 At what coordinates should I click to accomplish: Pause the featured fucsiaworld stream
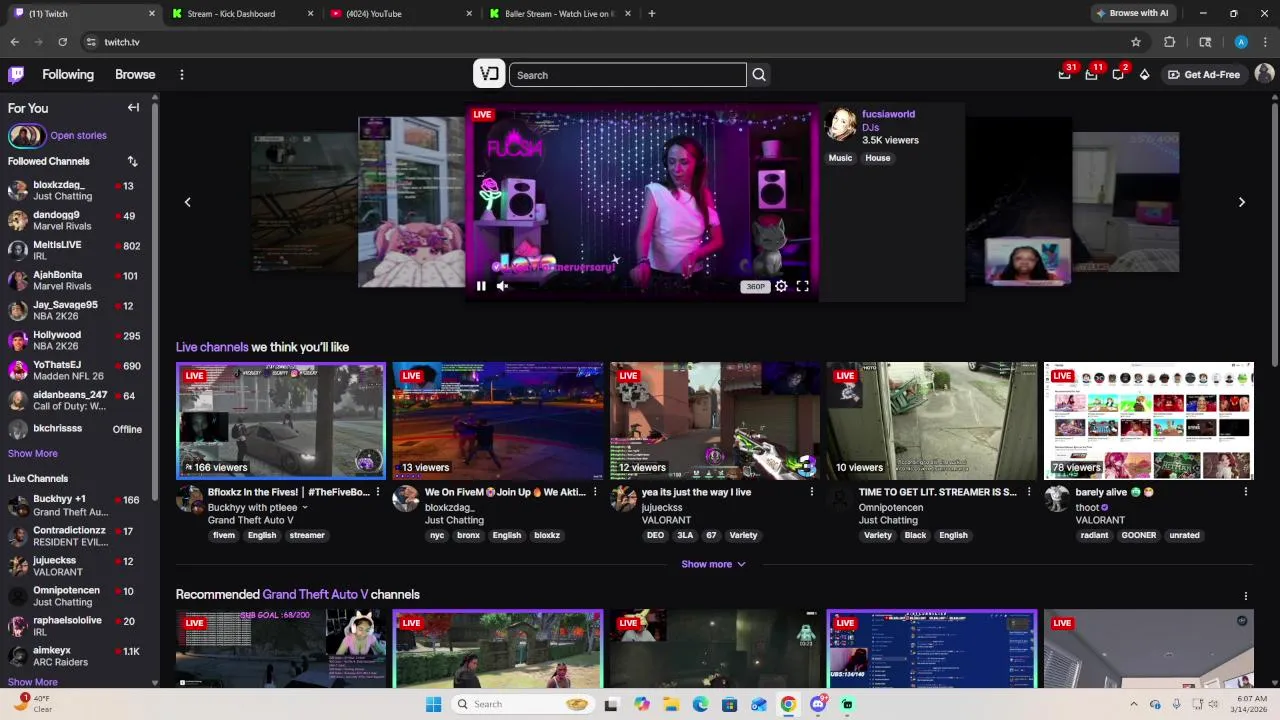pos(481,286)
